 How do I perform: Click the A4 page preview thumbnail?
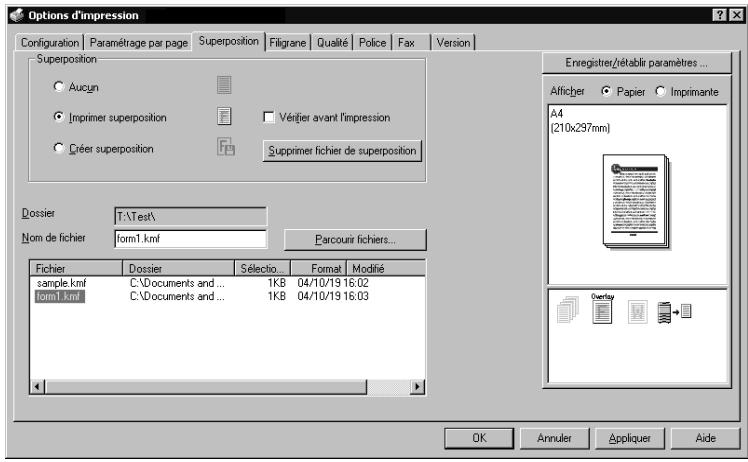click(x=637, y=201)
